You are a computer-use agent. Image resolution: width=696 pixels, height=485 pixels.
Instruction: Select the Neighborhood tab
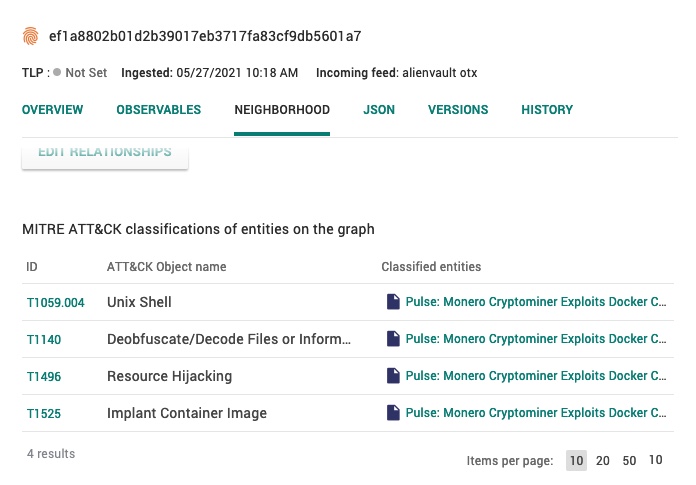282,110
